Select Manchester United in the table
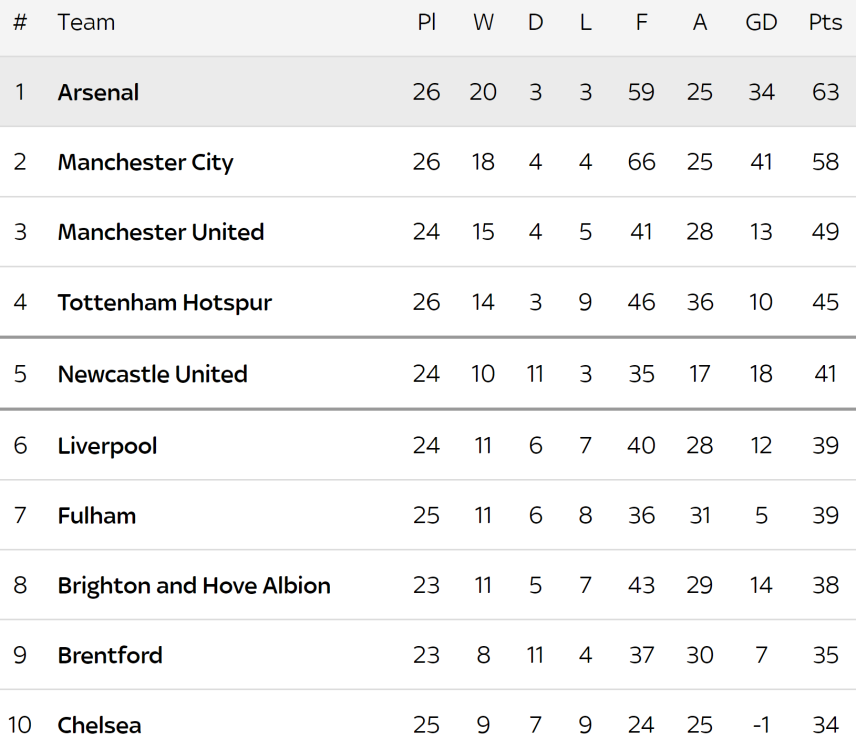Screen dimensions: 856x750 click(x=161, y=232)
